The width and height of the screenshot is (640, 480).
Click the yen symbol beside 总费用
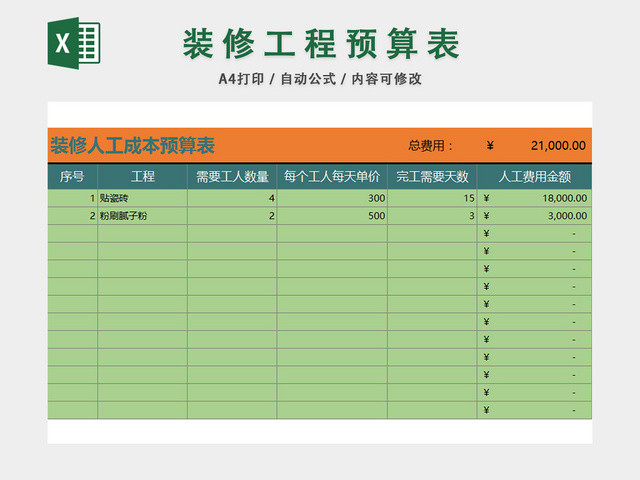click(x=490, y=146)
